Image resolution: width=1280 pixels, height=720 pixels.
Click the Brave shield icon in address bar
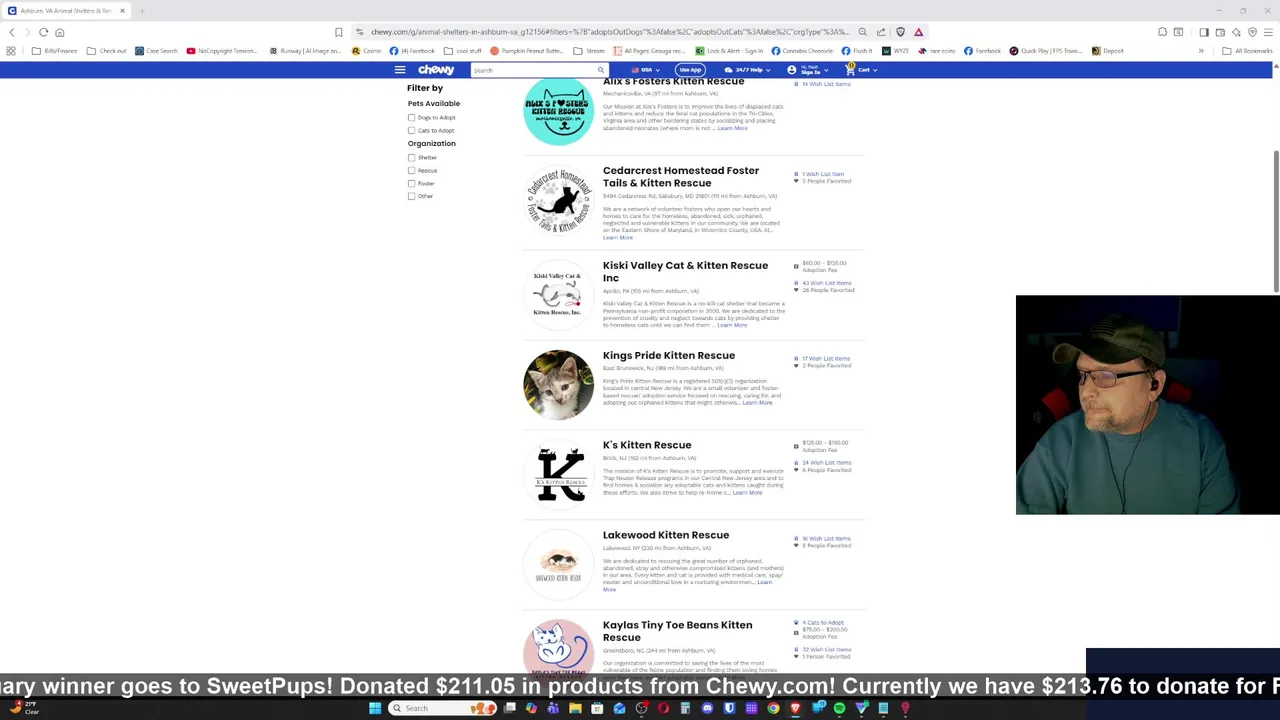900,32
